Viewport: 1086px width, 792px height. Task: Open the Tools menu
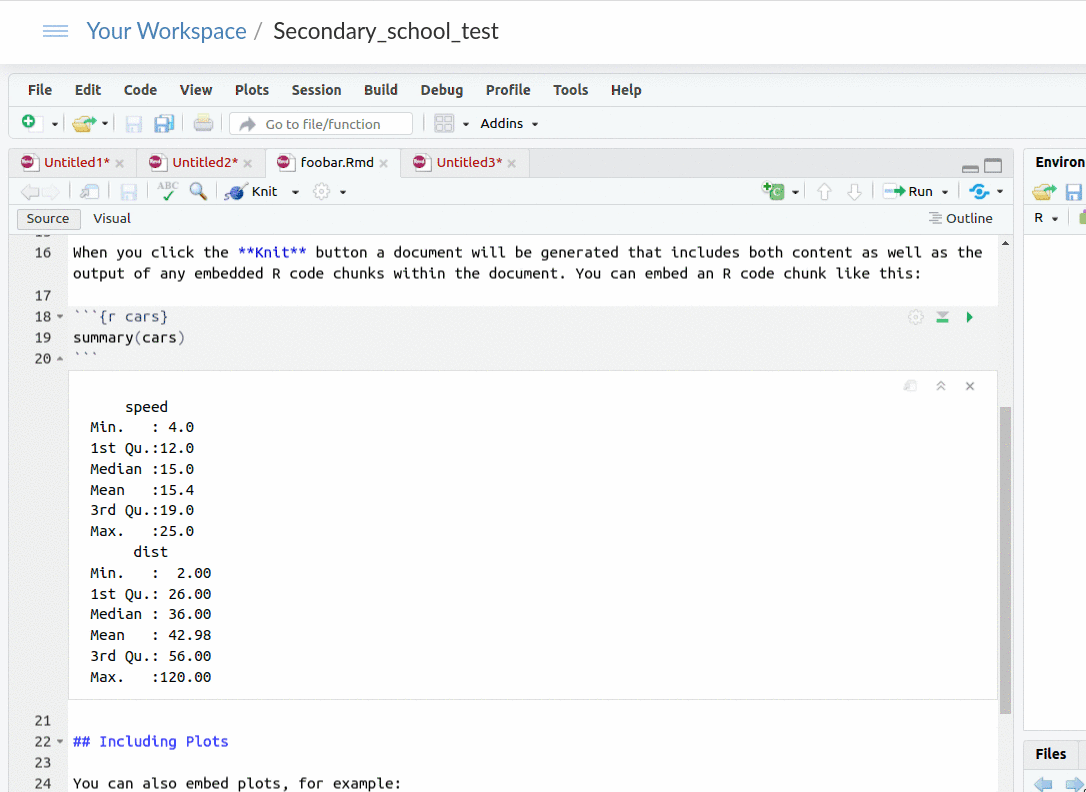point(571,90)
